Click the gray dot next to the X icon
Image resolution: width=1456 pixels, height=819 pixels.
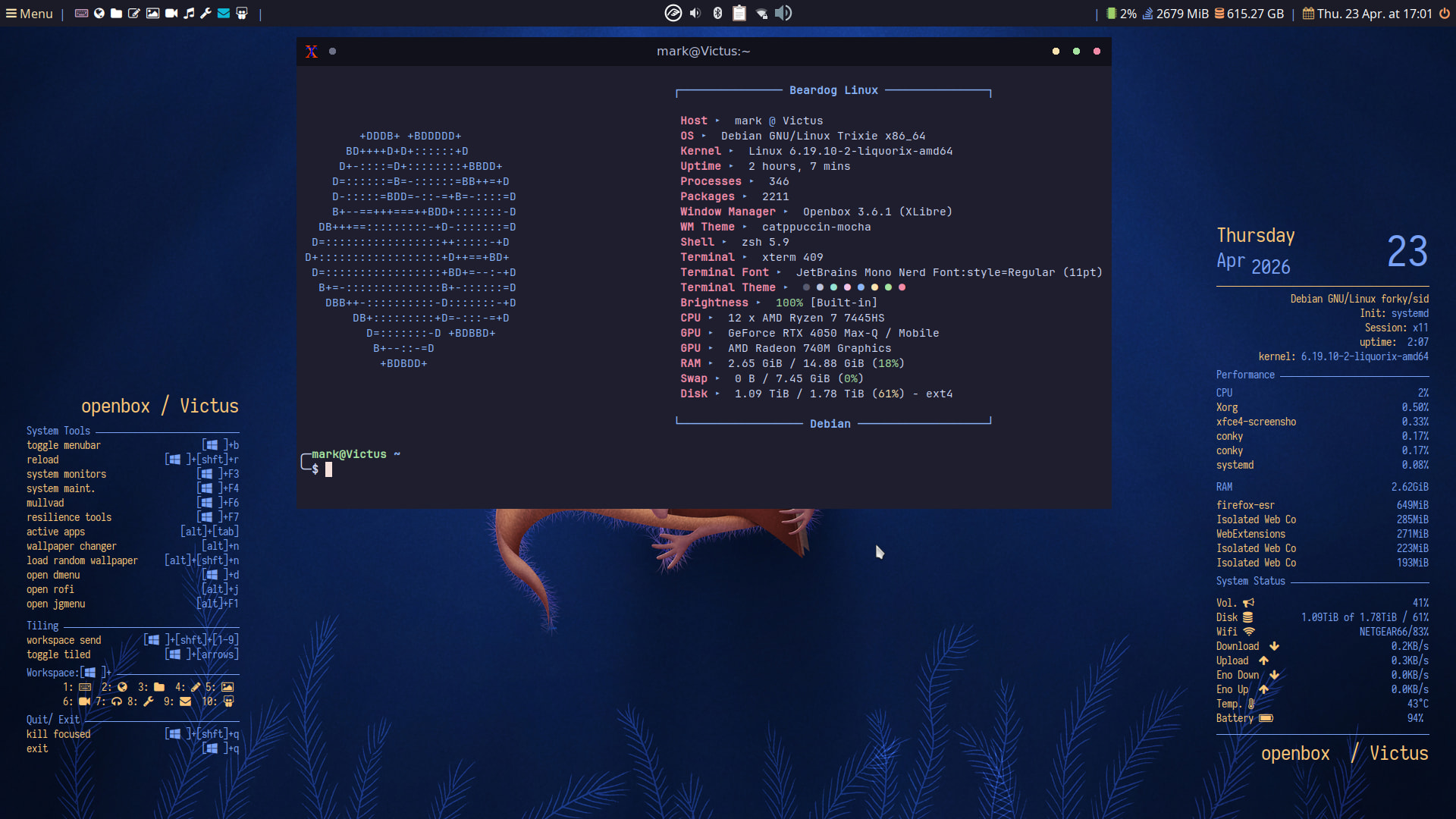coord(332,52)
